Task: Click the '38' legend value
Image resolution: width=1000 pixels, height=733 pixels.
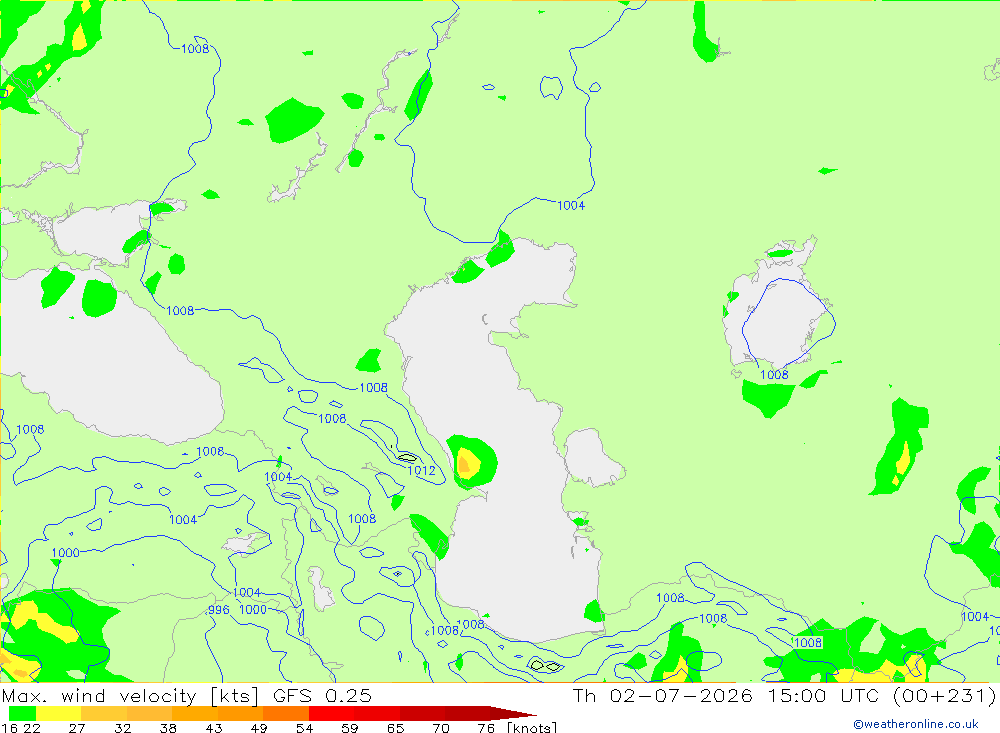Action: click(x=168, y=727)
